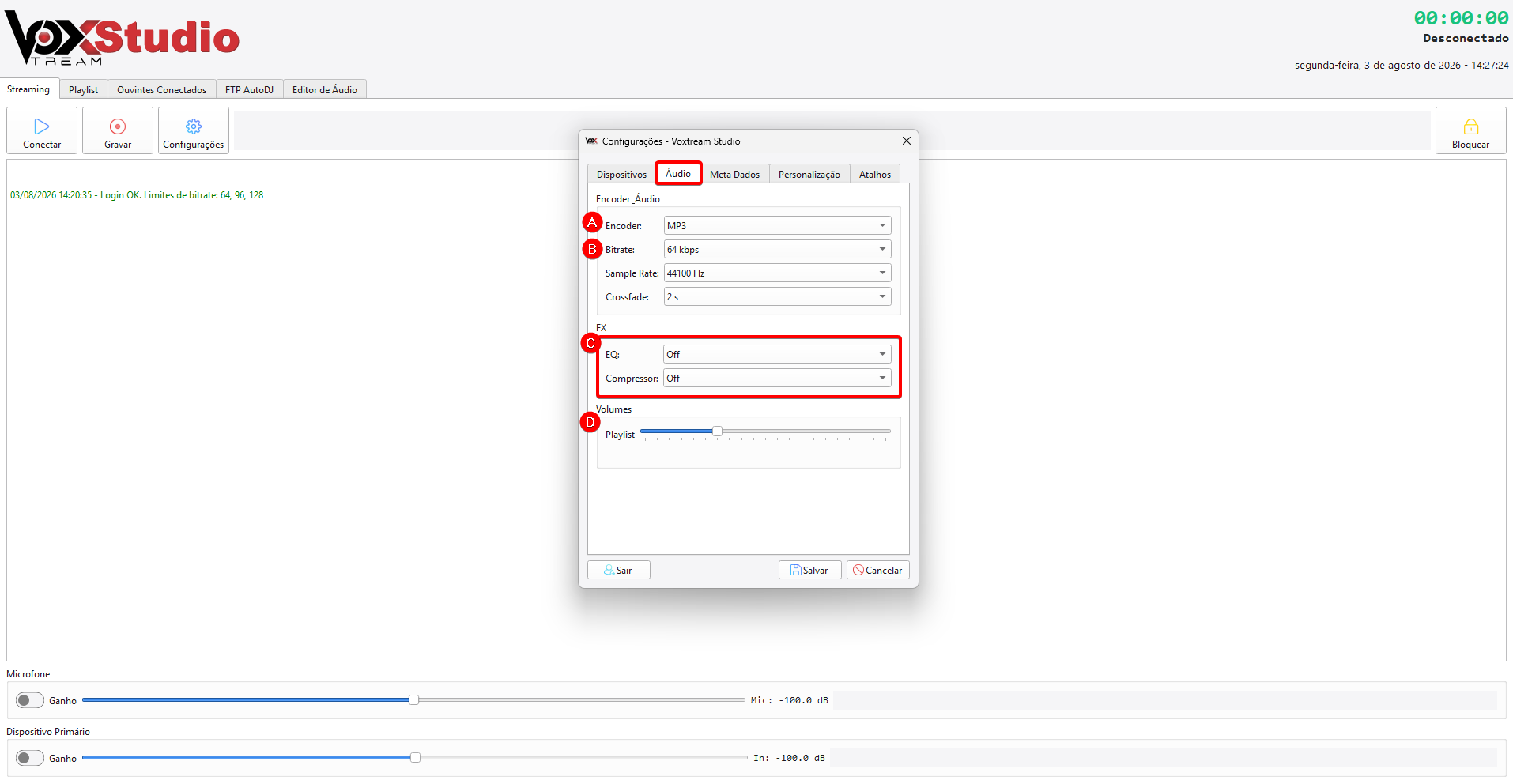Viewport: 1513px width, 784px height.
Task: Open the EQ dropdown
Action: click(777, 355)
